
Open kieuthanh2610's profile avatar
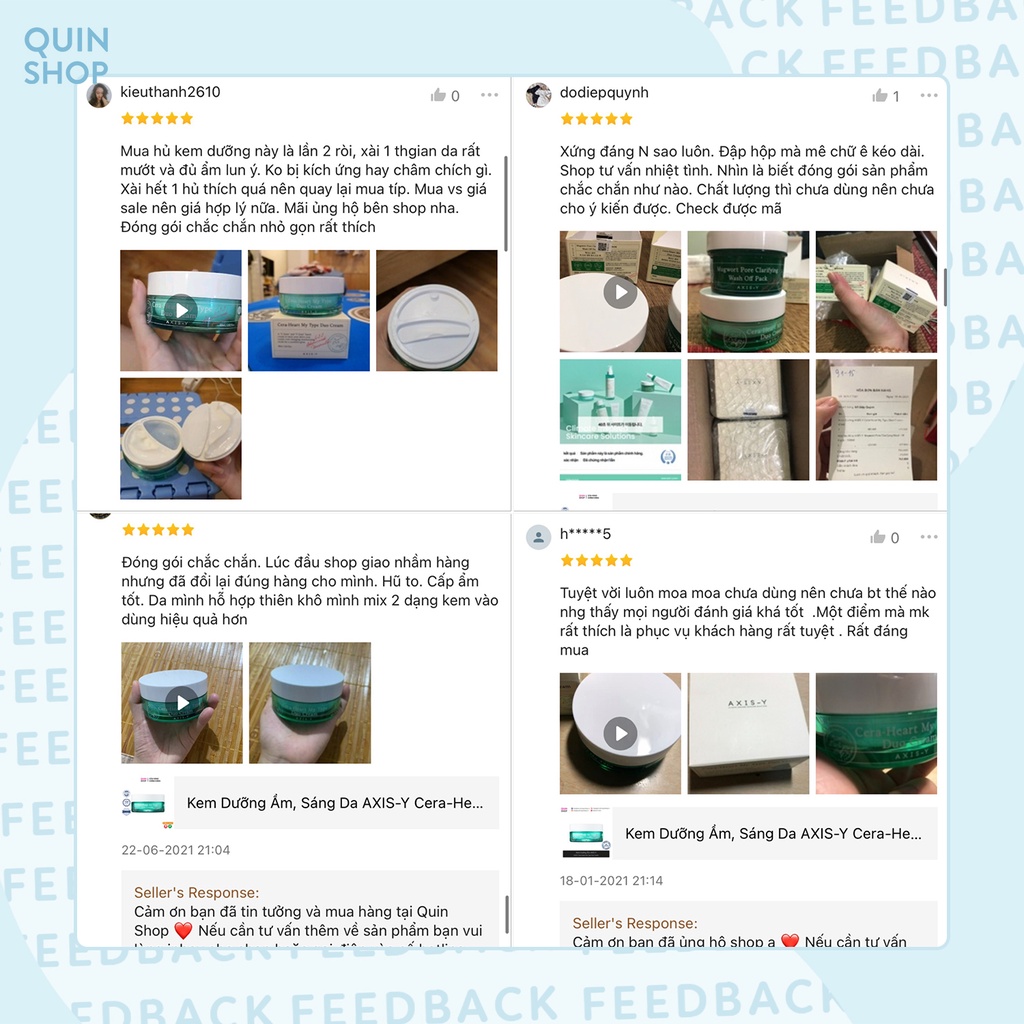point(99,95)
